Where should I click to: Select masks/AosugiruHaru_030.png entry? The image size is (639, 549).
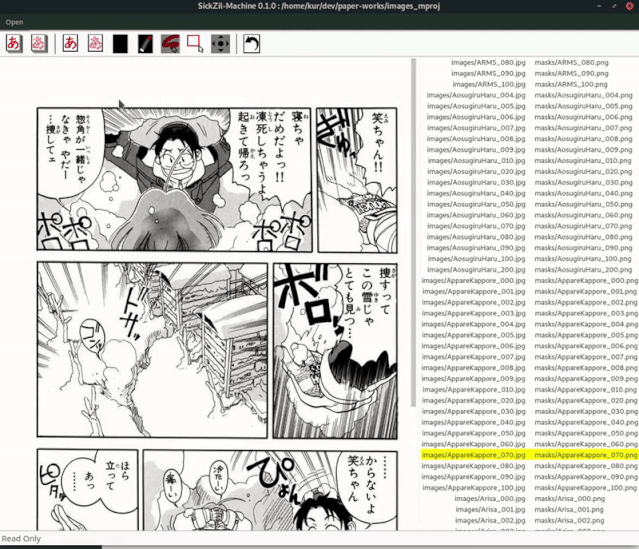[584, 182]
